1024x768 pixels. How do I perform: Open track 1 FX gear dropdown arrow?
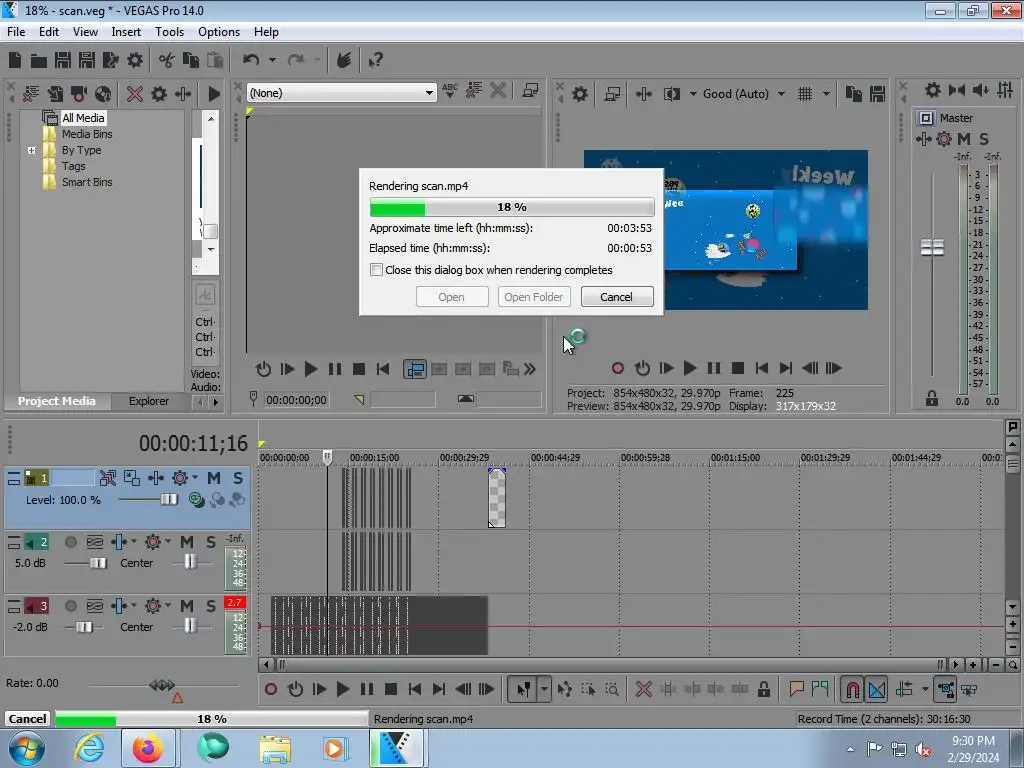point(195,477)
